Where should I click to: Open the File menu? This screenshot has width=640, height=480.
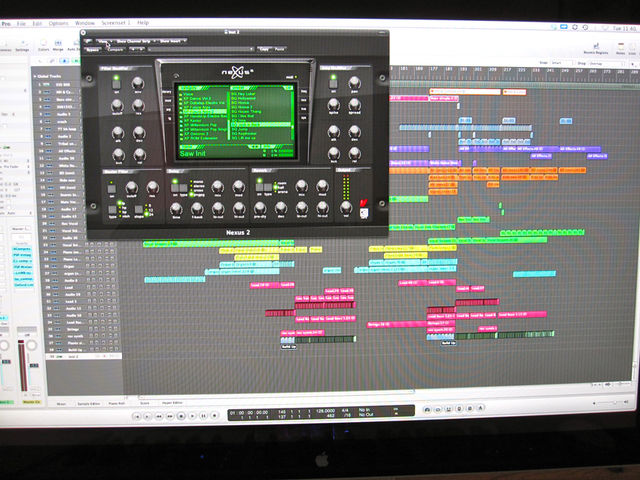pyautogui.click(x=21, y=24)
